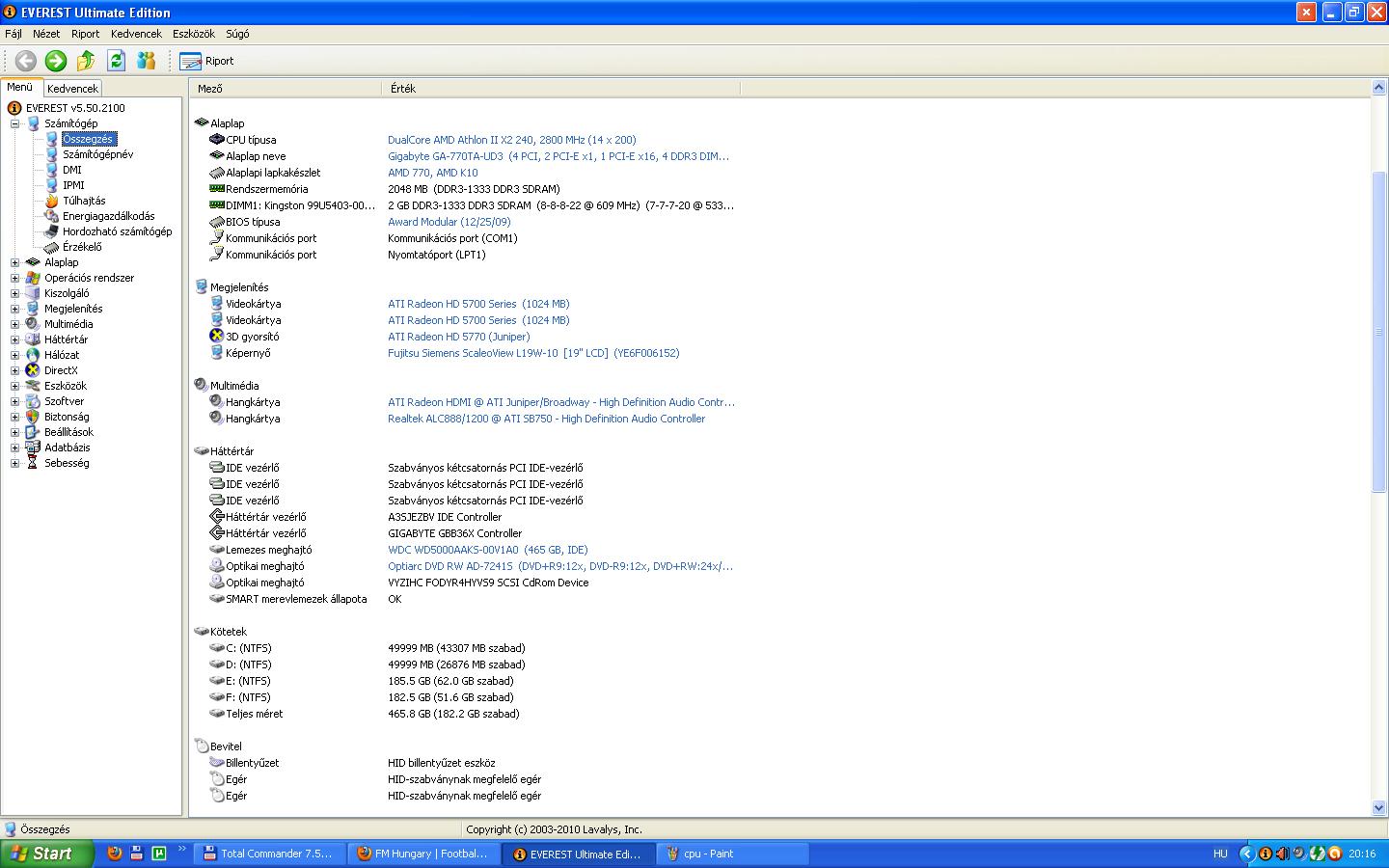Open the Optiarc DVD RW AD-7241S link

pos(560,566)
